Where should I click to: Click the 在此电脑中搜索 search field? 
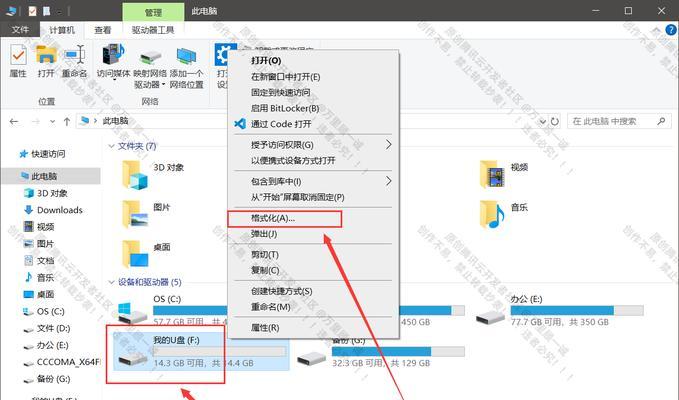pyautogui.click(x=618, y=121)
